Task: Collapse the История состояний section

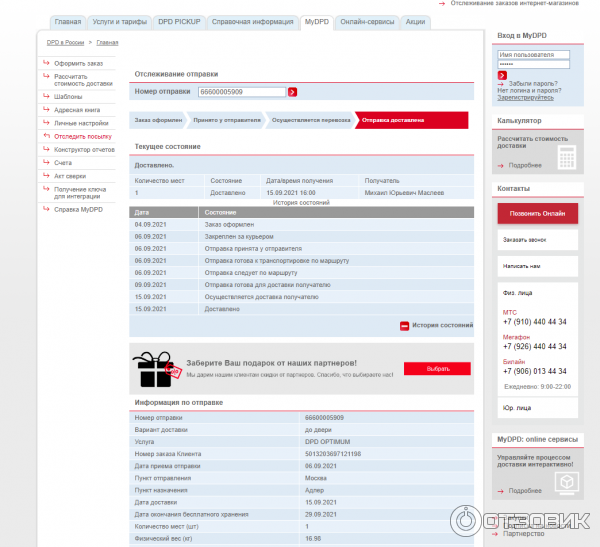Action: click(x=442, y=326)
